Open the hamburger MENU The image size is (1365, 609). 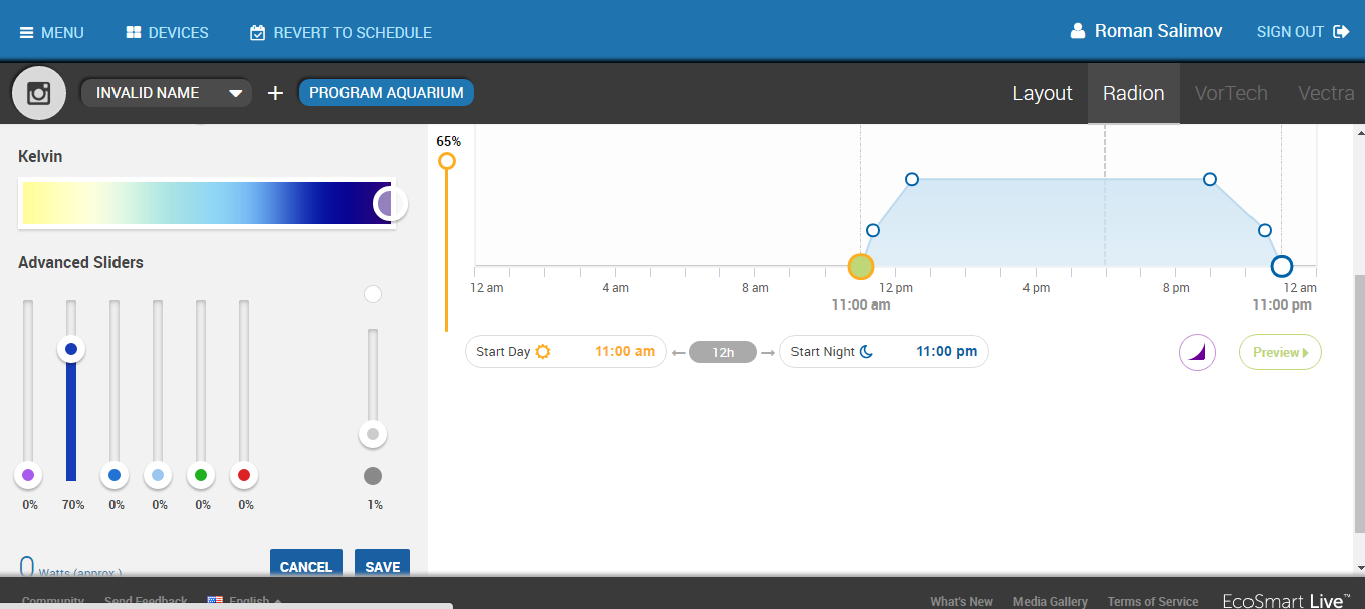[x=51, y=32]
